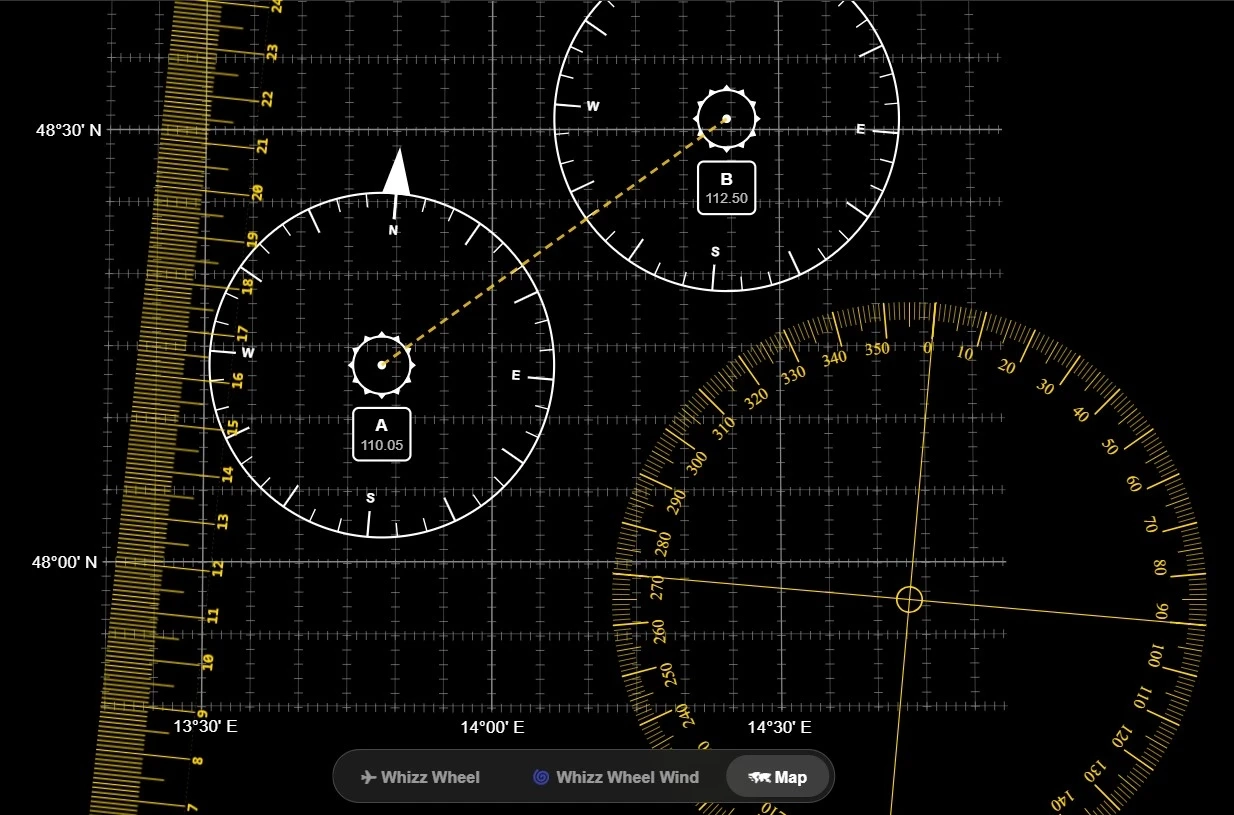Image resolution: width=1234 pixels, height=815 pixels.
Task: Click the protractor 300 degree label
Action: click(x=698, y=463)
